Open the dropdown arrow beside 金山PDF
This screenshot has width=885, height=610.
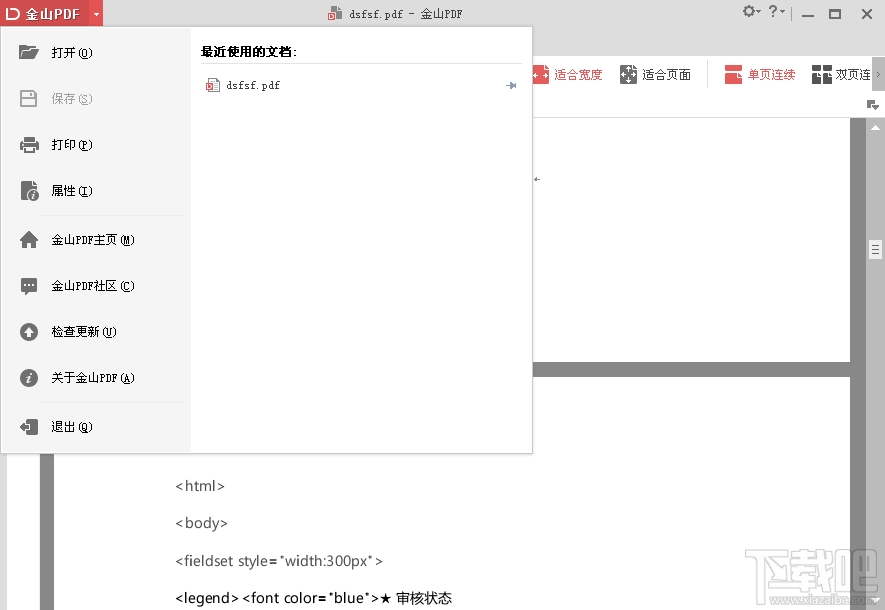[97, 13]
